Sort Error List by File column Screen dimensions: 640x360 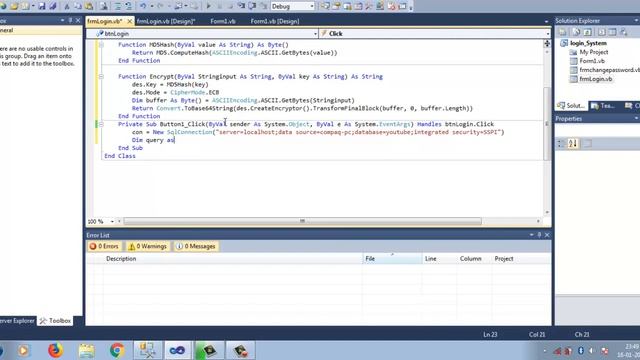click(x=392, y=259)
